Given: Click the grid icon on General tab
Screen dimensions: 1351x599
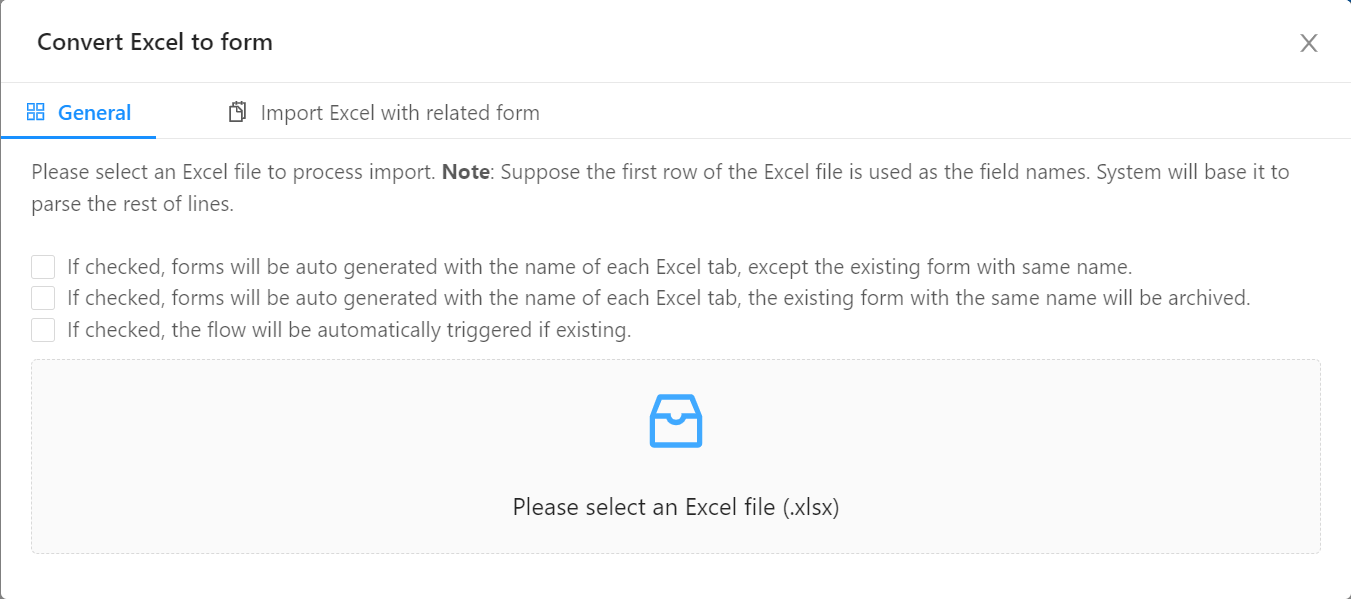Looking at the screenshot, I should tap(36, 112).
